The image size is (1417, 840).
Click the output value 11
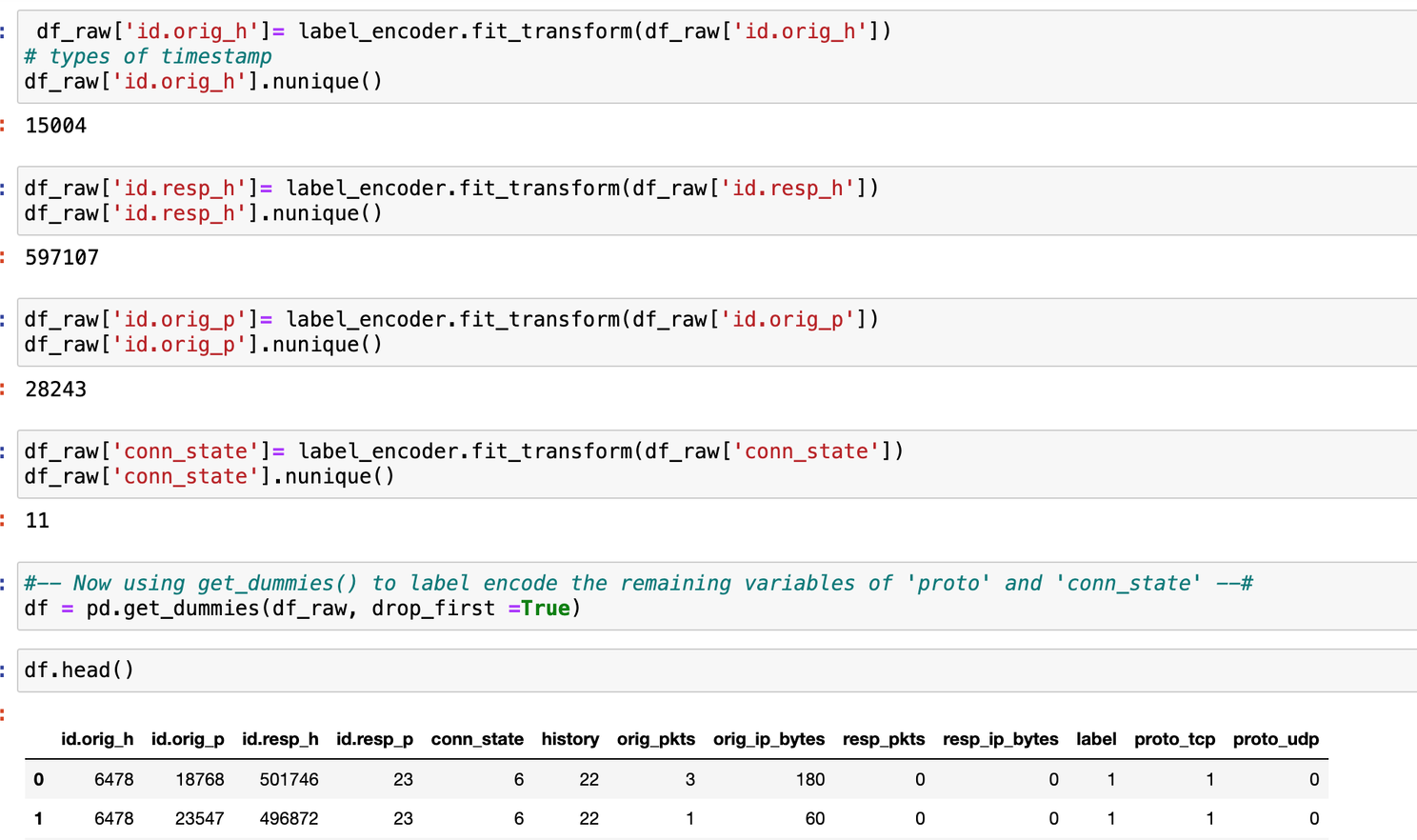click(x=37, y=520)
